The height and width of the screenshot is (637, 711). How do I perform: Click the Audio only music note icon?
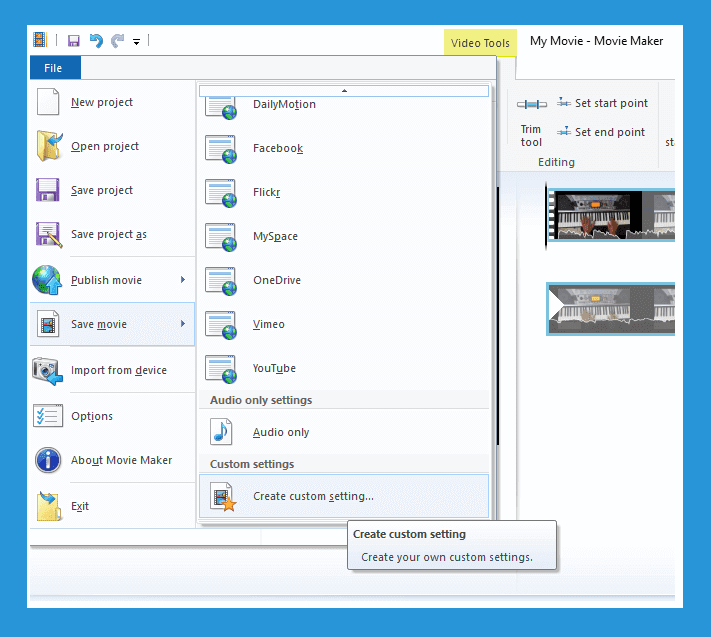pyautogui.click(x=221, y=432)
